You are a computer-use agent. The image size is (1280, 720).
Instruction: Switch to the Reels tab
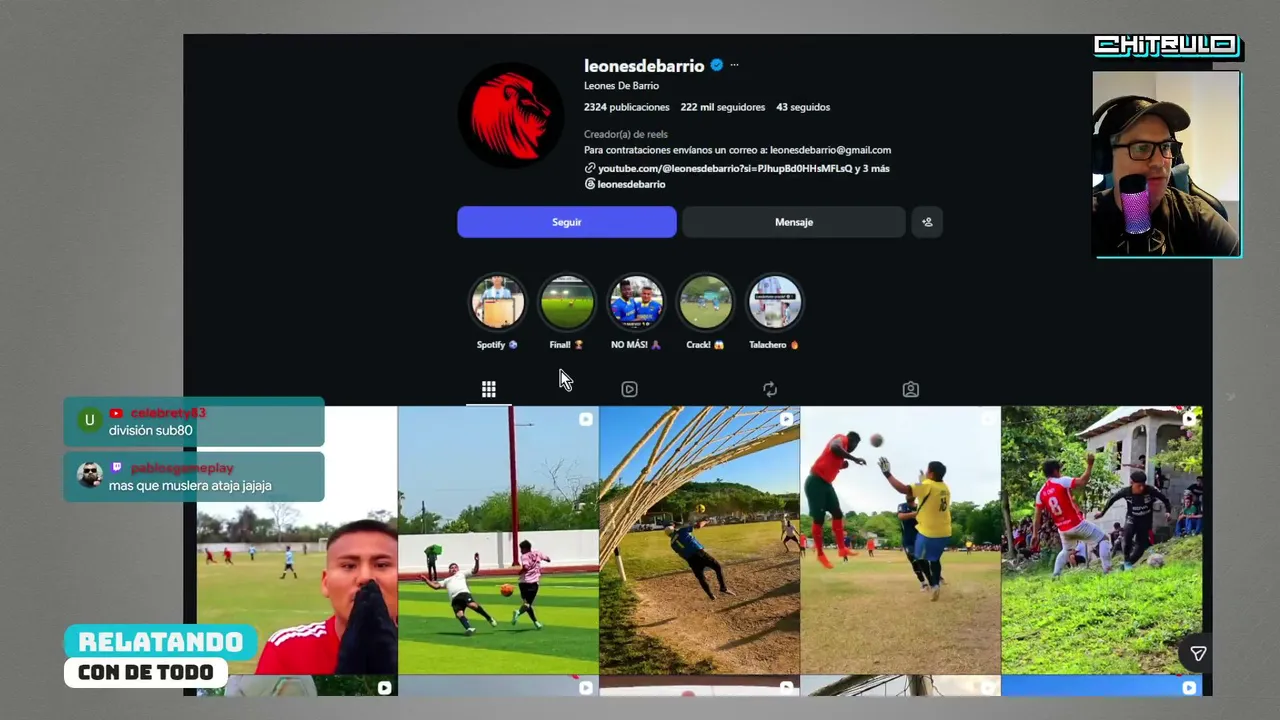tap(629, 389)
